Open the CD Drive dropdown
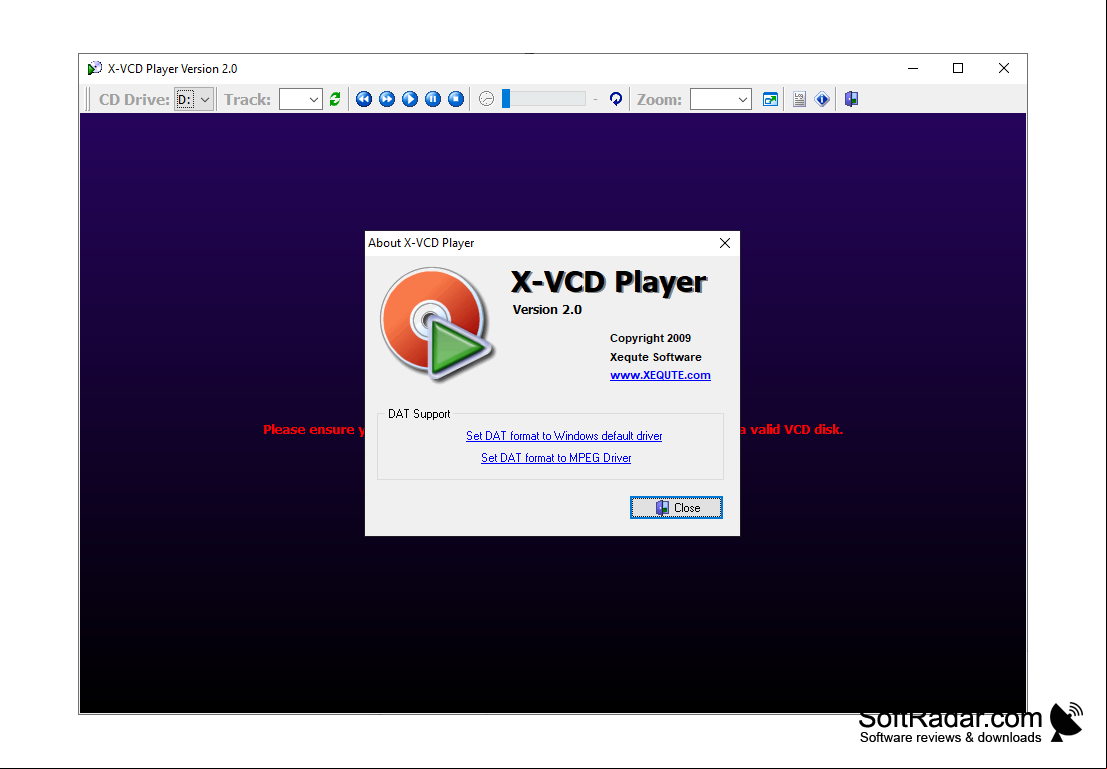This screenshot has height=769, width=1107. [194, 100]
